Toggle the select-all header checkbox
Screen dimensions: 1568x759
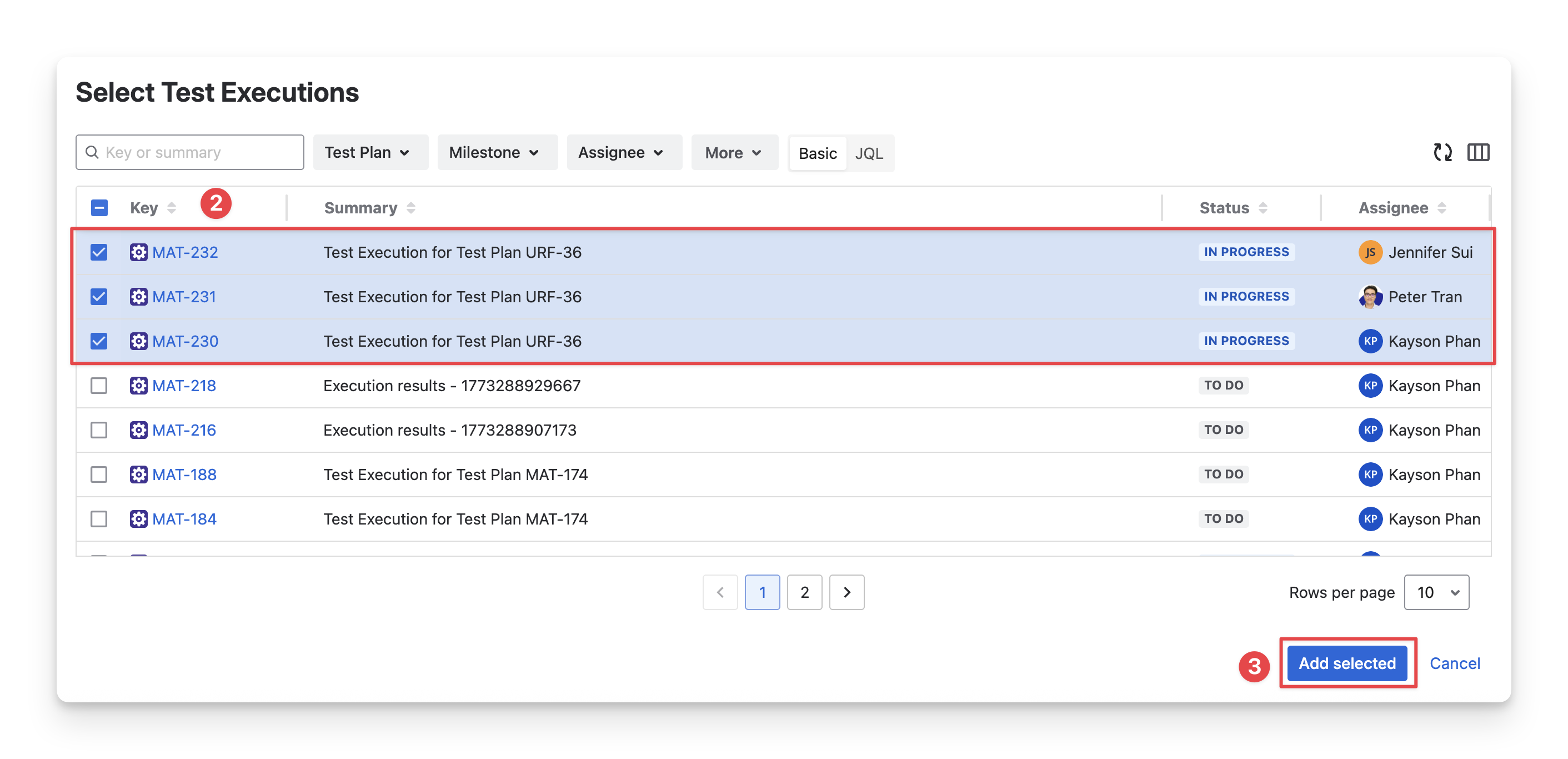pyautogui.click(x=99, y=208)
